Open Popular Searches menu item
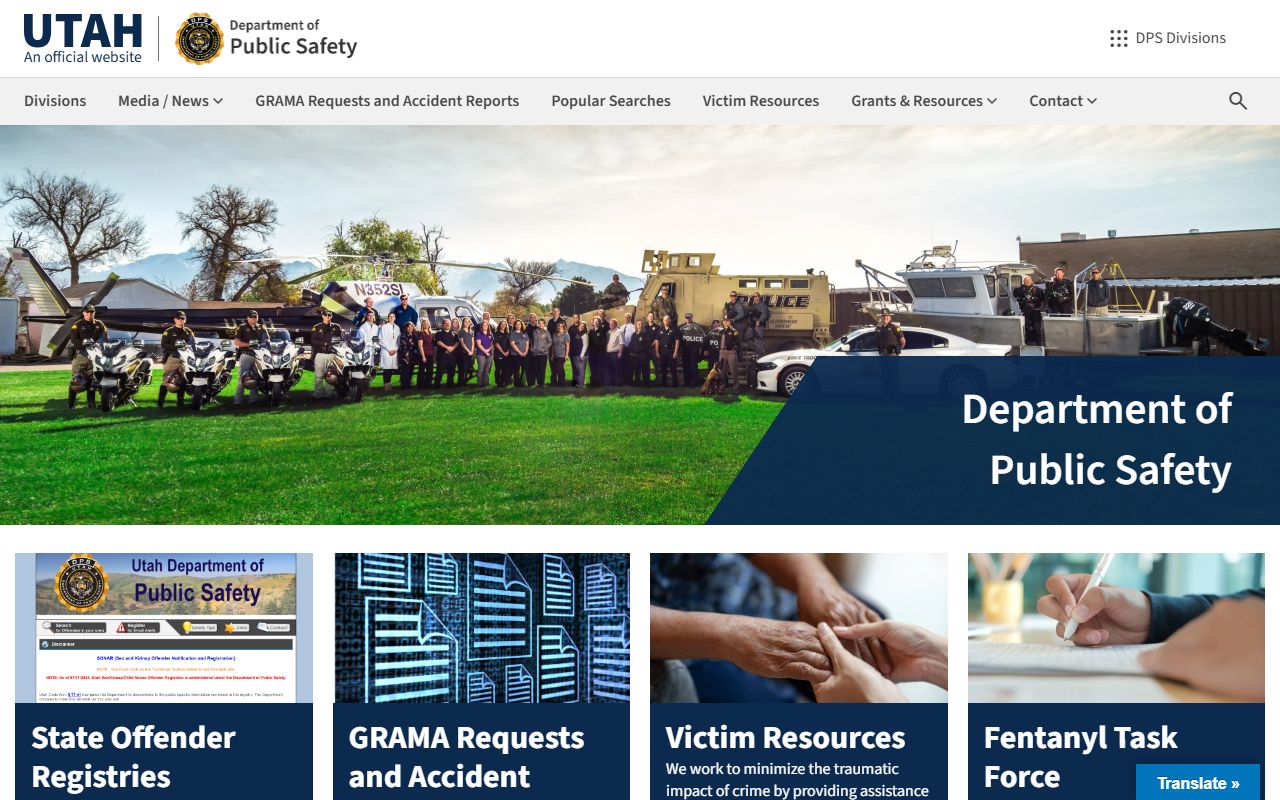 [x=611, y=101]
